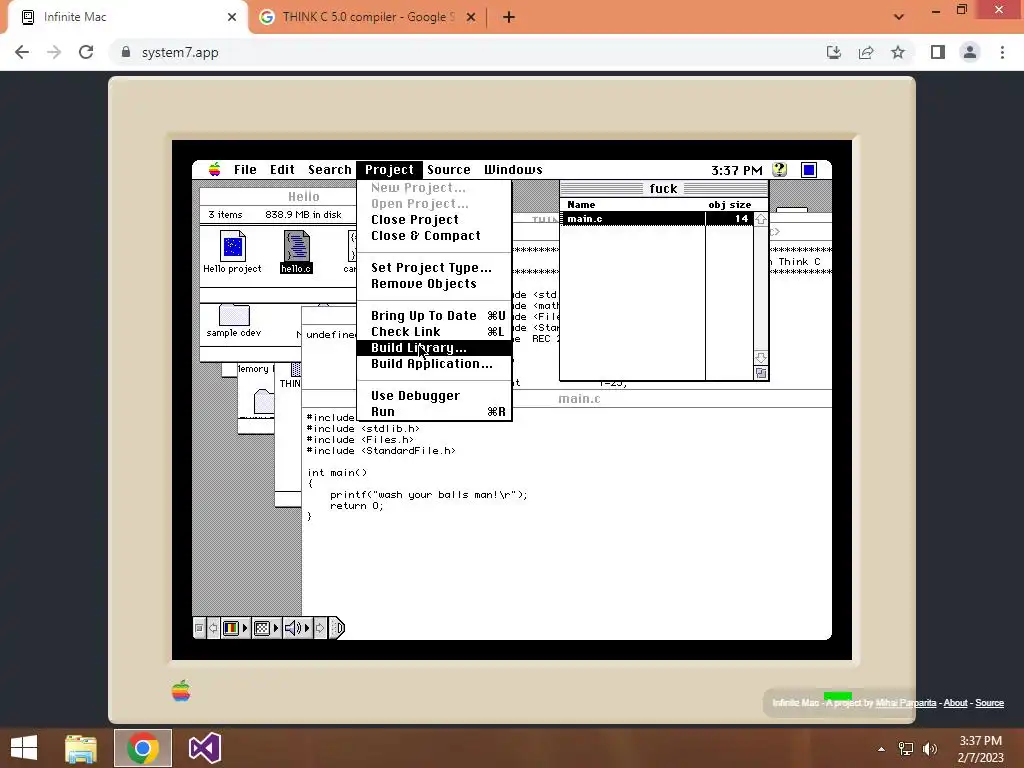Open the Chrome profile avatar
1024x768 pixels.
click(970, 52)
